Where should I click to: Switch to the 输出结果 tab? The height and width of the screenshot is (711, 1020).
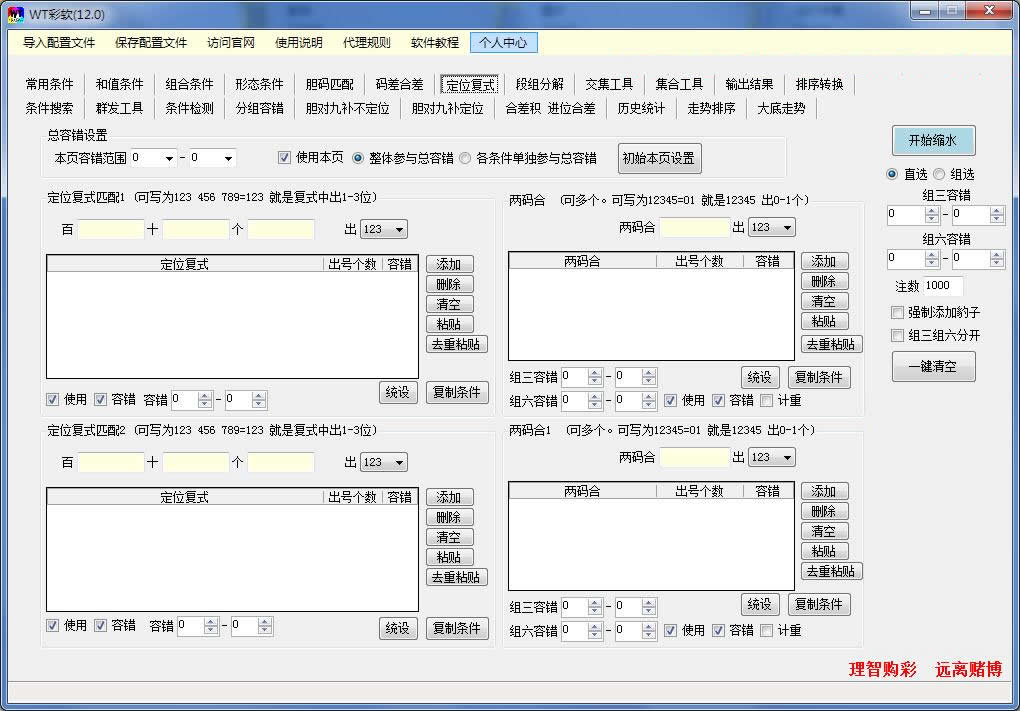pyautogui.click(x=748, y=84)
